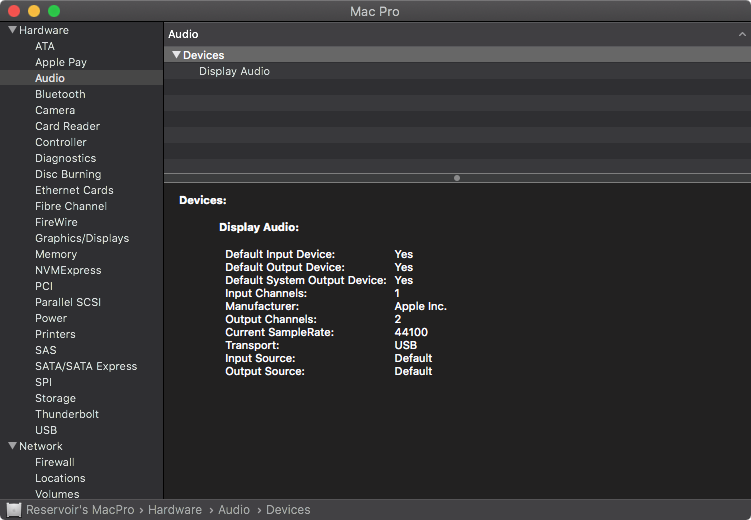Select Volumes under Network
This screenshot has height=520, width=751.
[57, 494]
